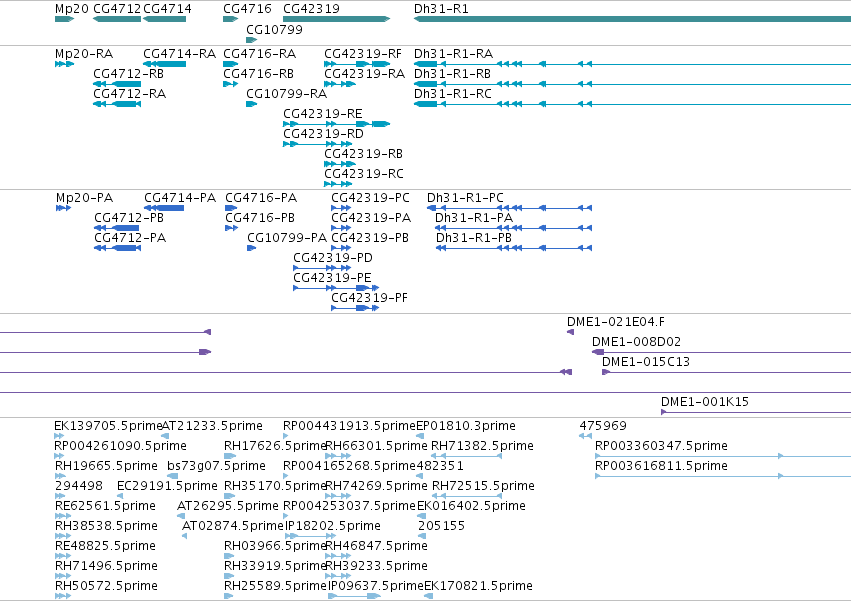
Task: Select the CG42319 gene label
Action: pyautogui.click(x=312, y=9)
